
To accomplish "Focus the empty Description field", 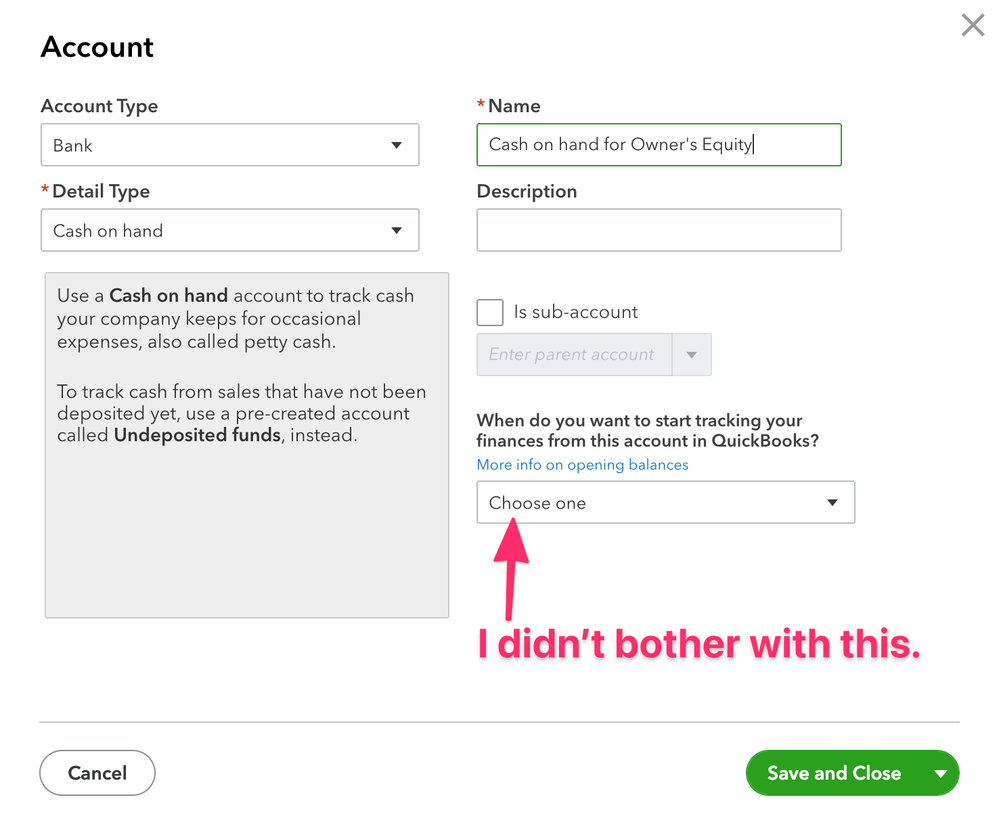I will click(658, 230).
